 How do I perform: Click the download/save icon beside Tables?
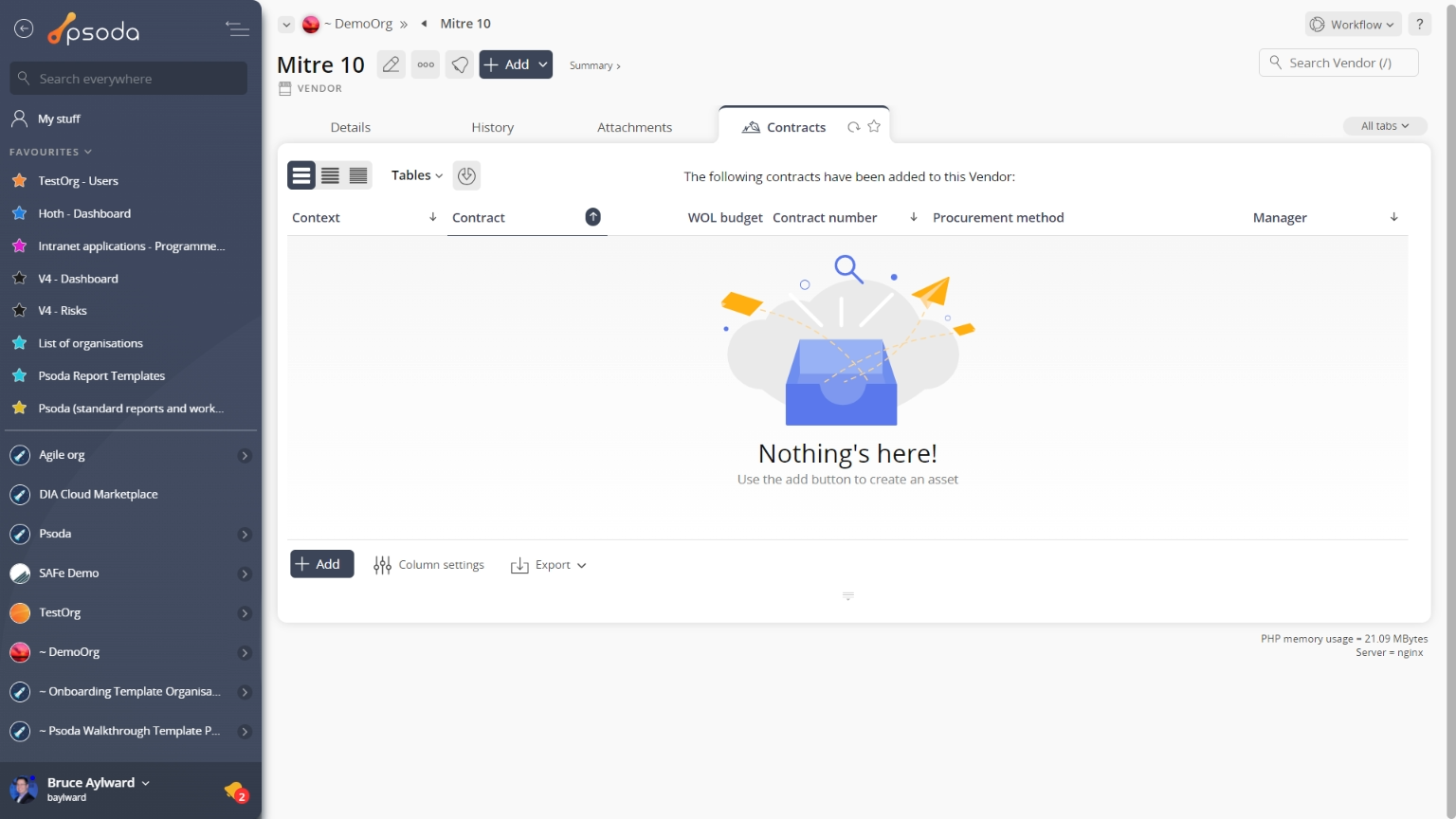pos(466,175)
